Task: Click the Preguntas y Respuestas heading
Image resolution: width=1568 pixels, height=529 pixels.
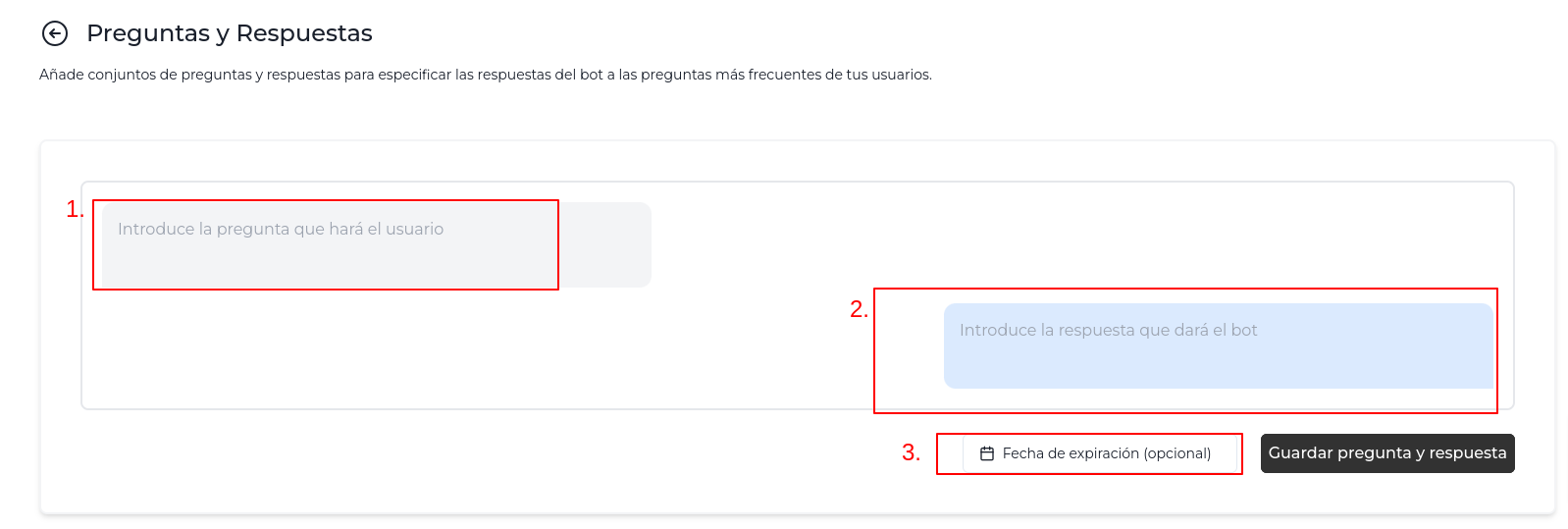Action: (x=229, y=33)
